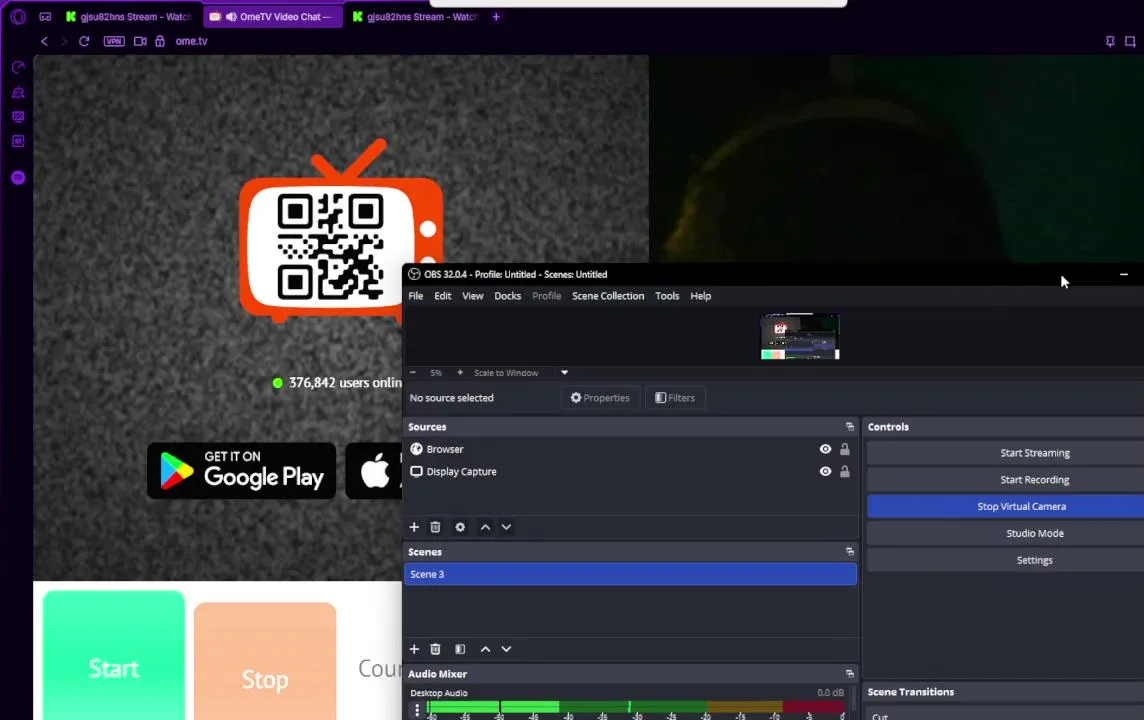Select Browser source row

click(x=630, y=449)
